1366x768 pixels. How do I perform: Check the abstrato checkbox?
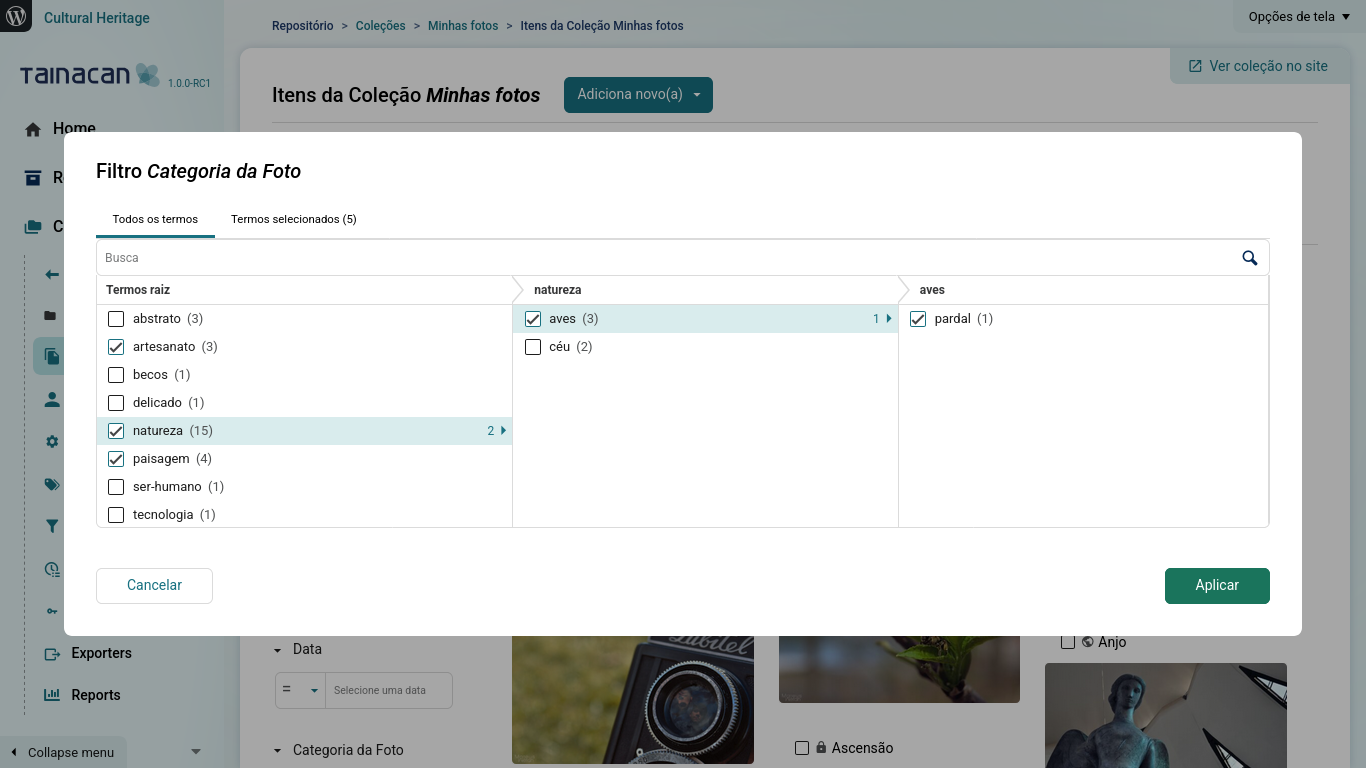[115, 318]
